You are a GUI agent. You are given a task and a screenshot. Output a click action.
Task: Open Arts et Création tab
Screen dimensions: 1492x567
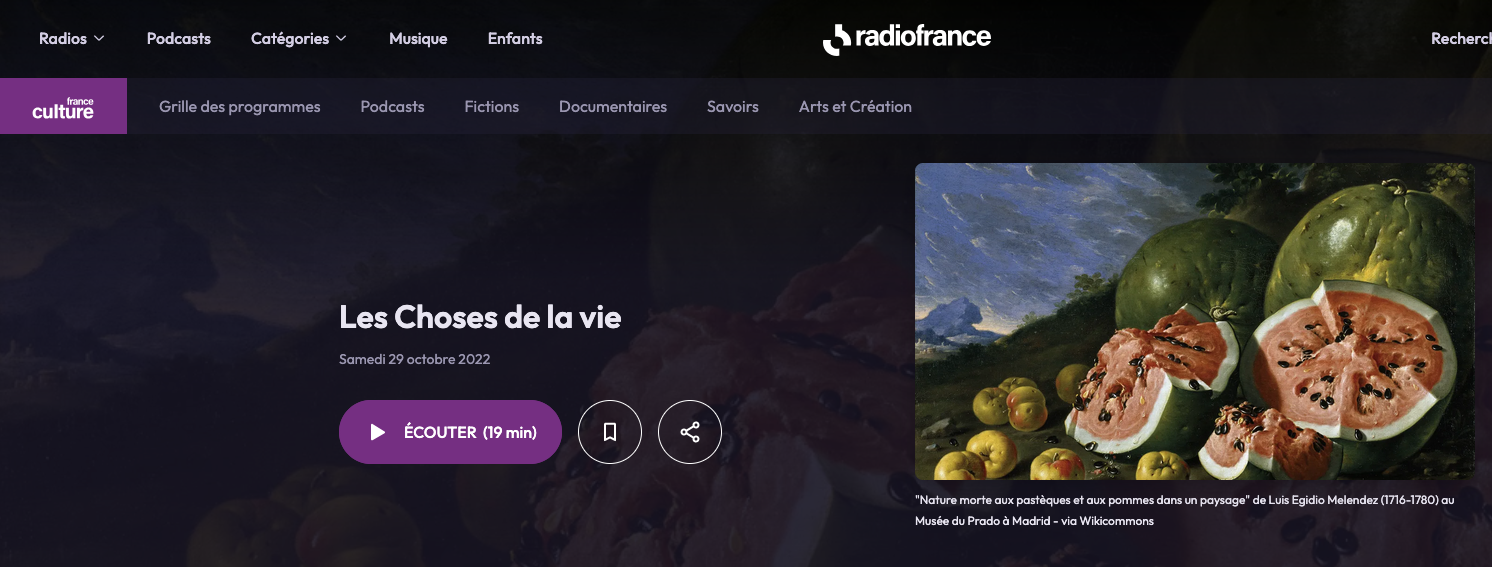pyautogui.click(x=855, y=106)
